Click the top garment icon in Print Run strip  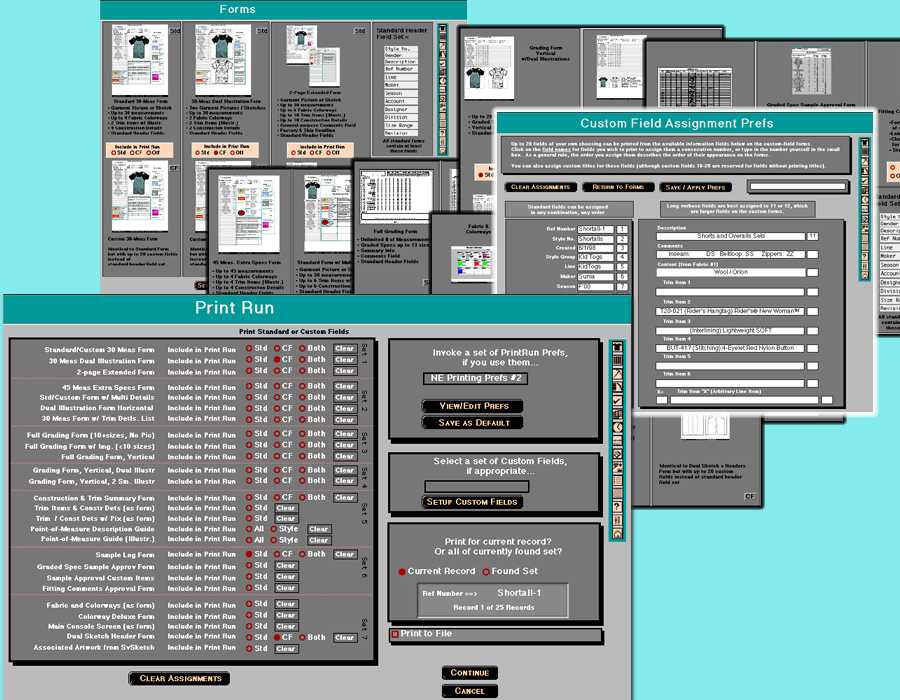617,349
